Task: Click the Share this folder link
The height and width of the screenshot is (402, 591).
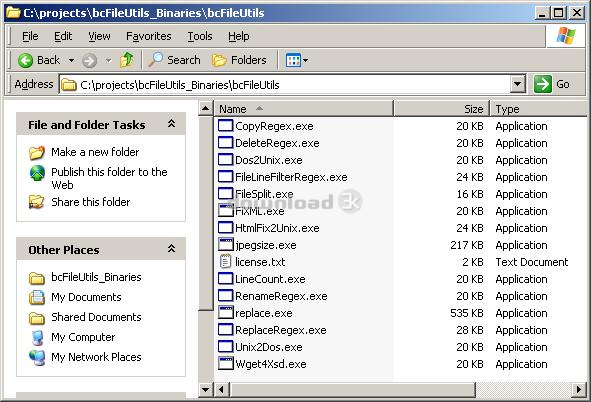Action: coord(90,202)
